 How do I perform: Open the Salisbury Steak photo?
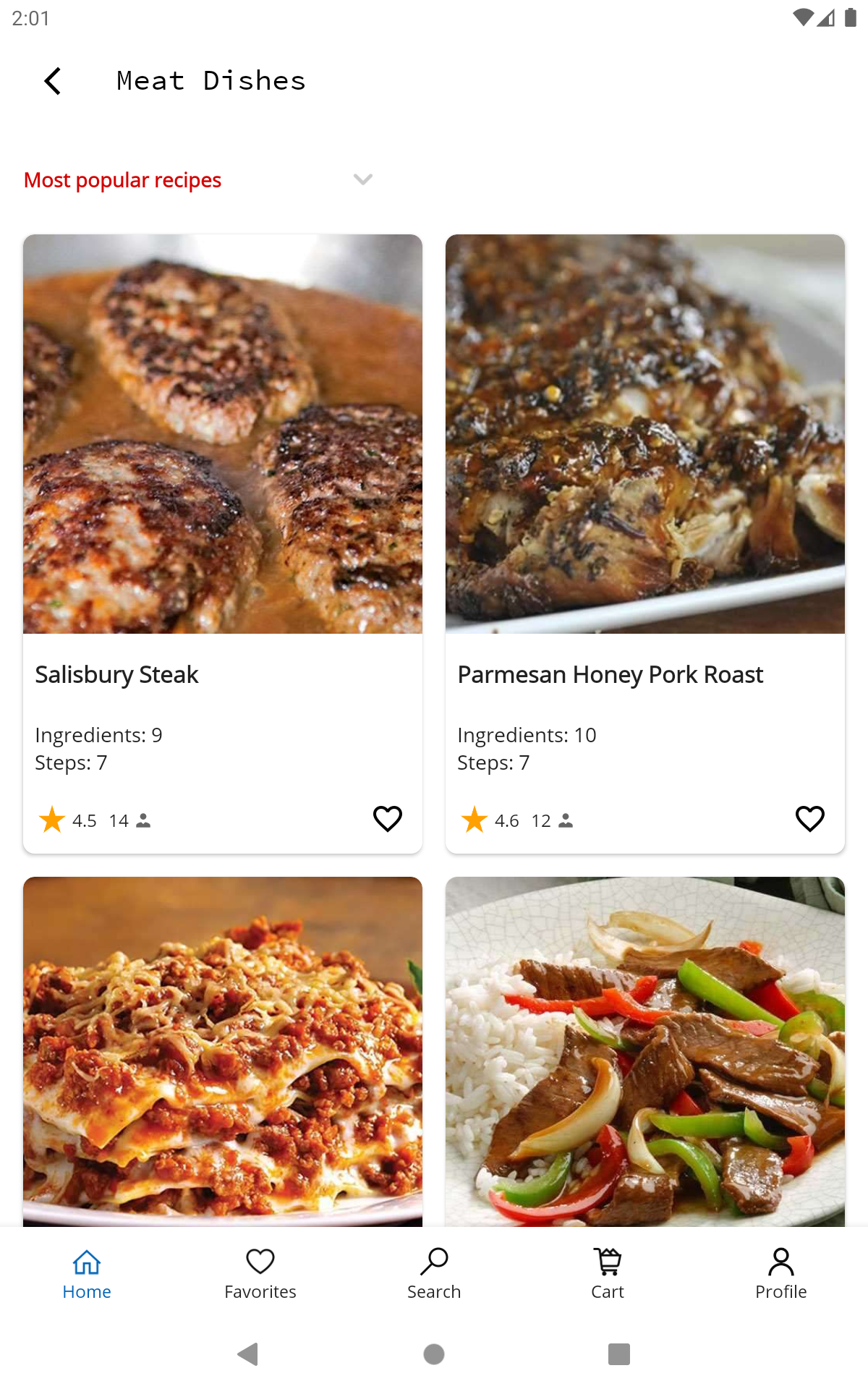coord(223,434)
